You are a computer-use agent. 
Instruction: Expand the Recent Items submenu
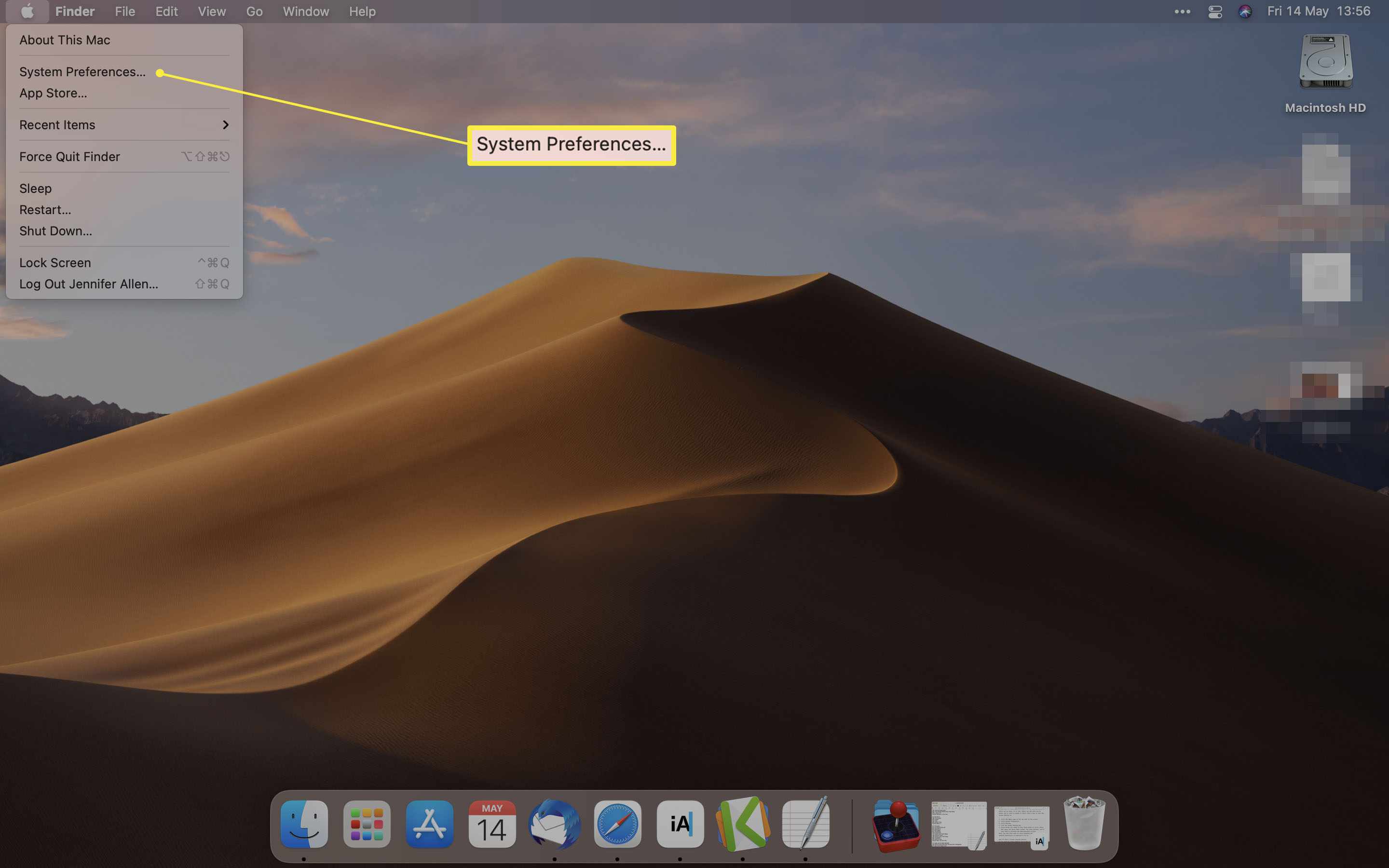pos(124,124)
